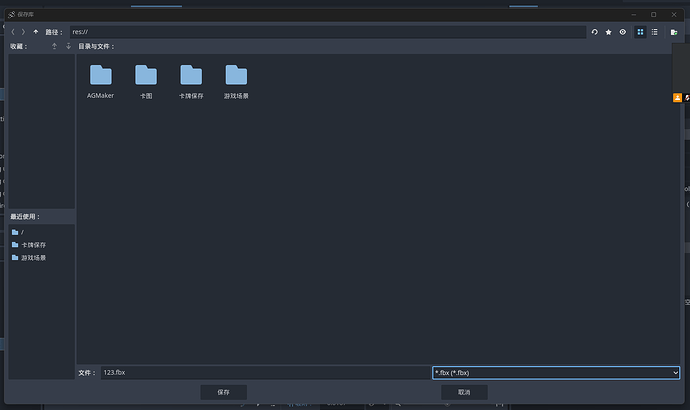Viewport: 690px width, 410px height.
Task: Toggle hidden files visibility eye icon
Action: [622, 32]
